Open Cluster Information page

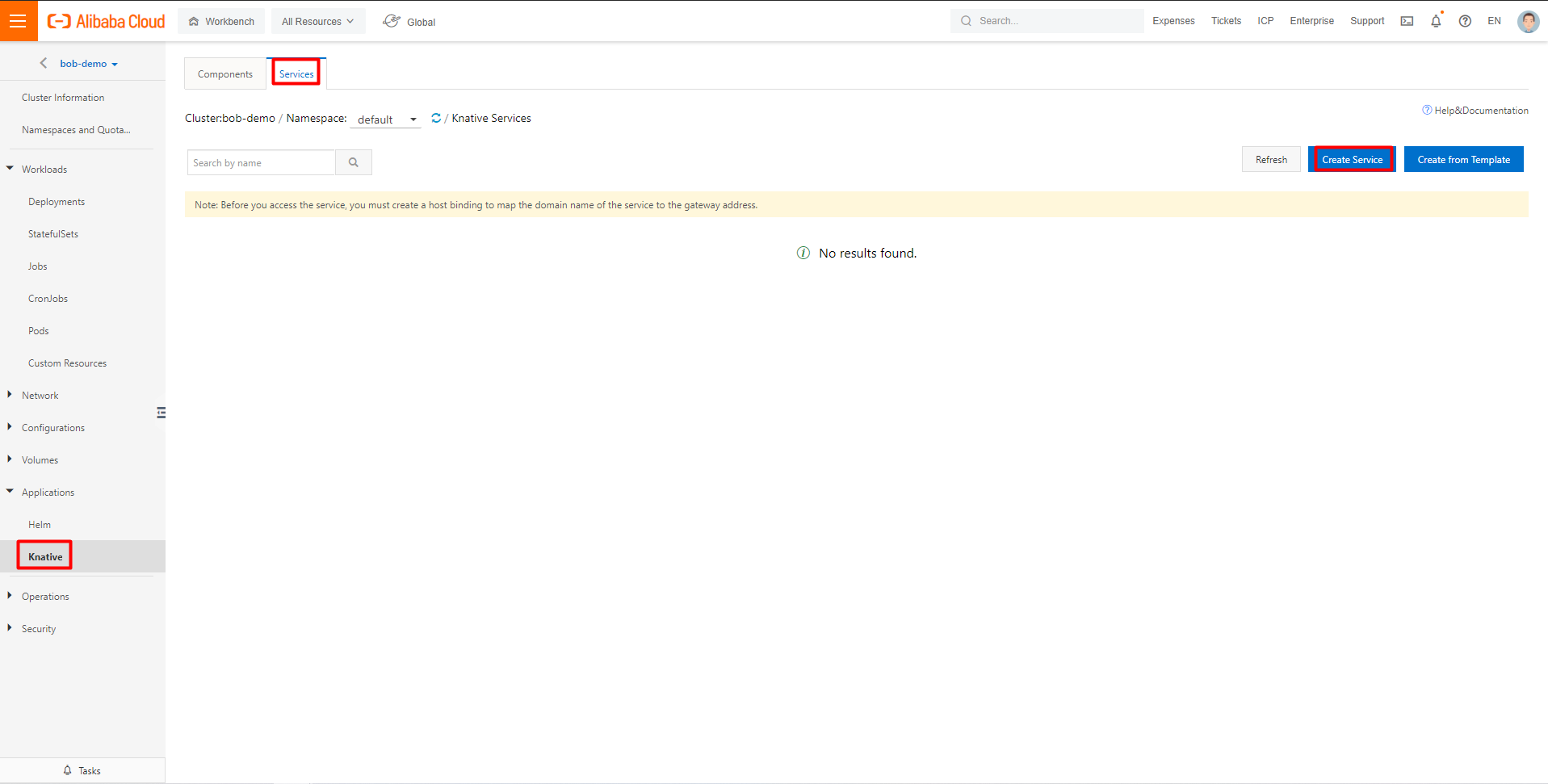63,98
